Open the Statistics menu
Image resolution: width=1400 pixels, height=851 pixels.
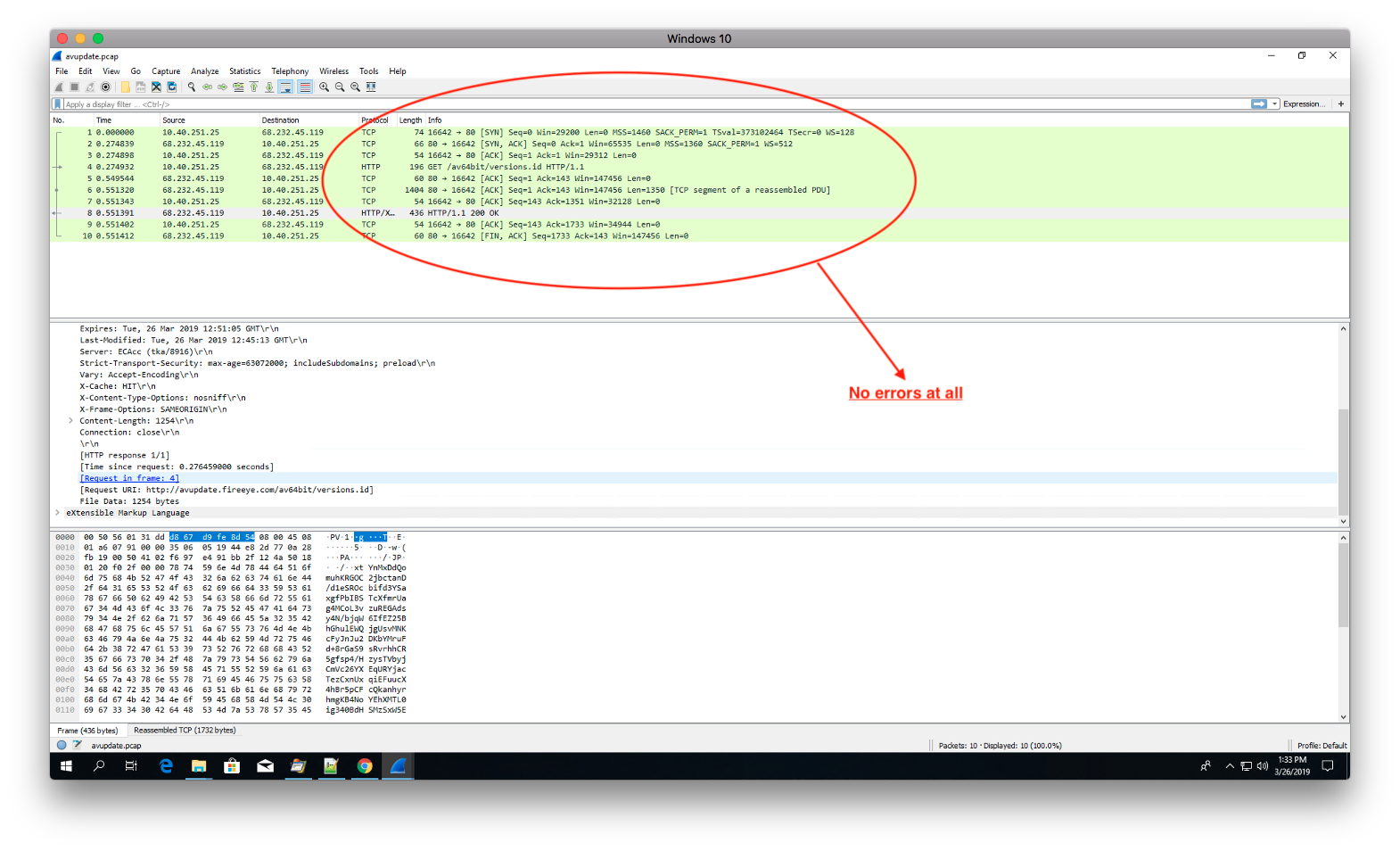pyautogui.click(x=245, y=71)
